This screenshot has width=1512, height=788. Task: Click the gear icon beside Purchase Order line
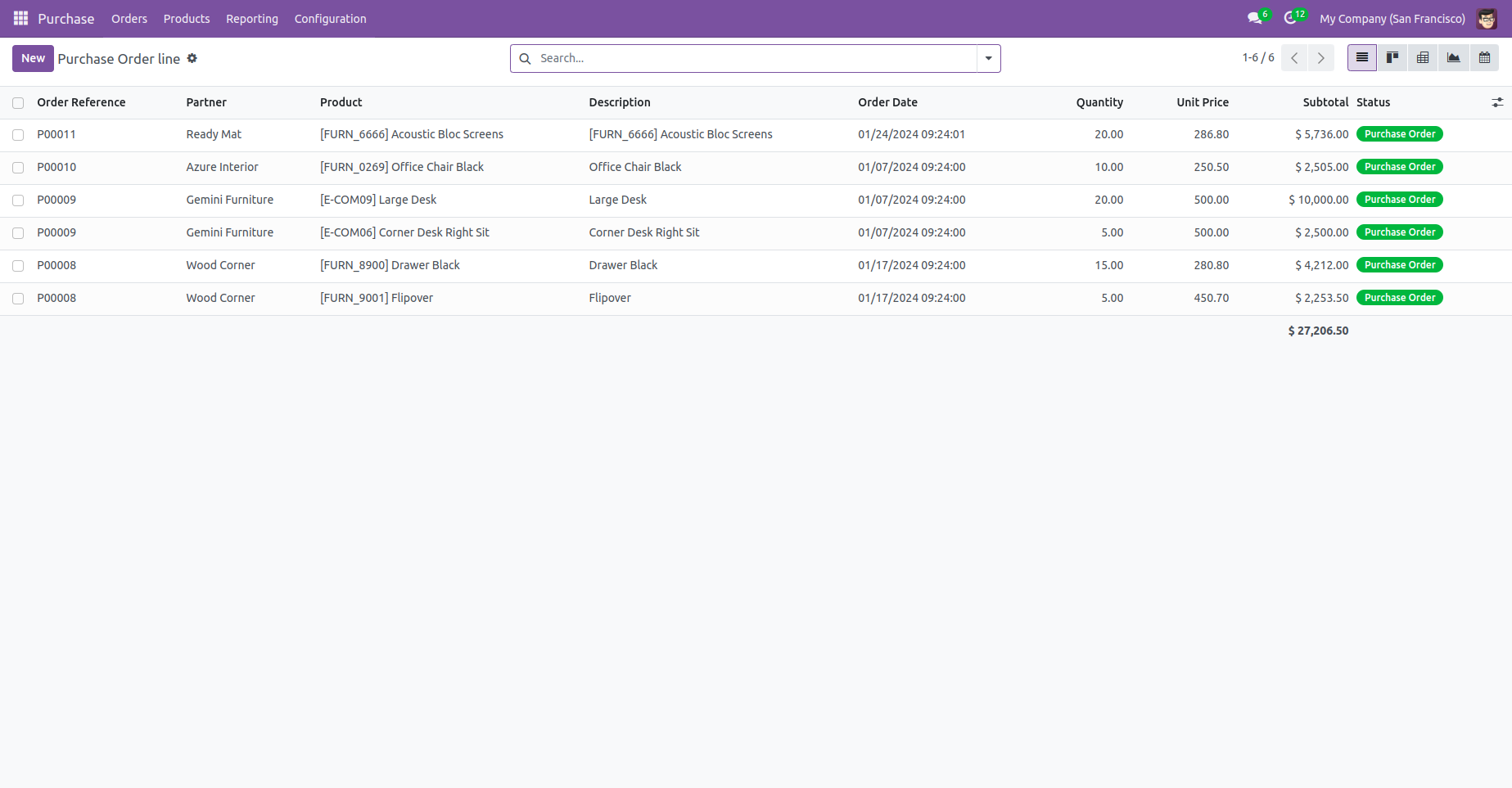[x=192, y=58]
